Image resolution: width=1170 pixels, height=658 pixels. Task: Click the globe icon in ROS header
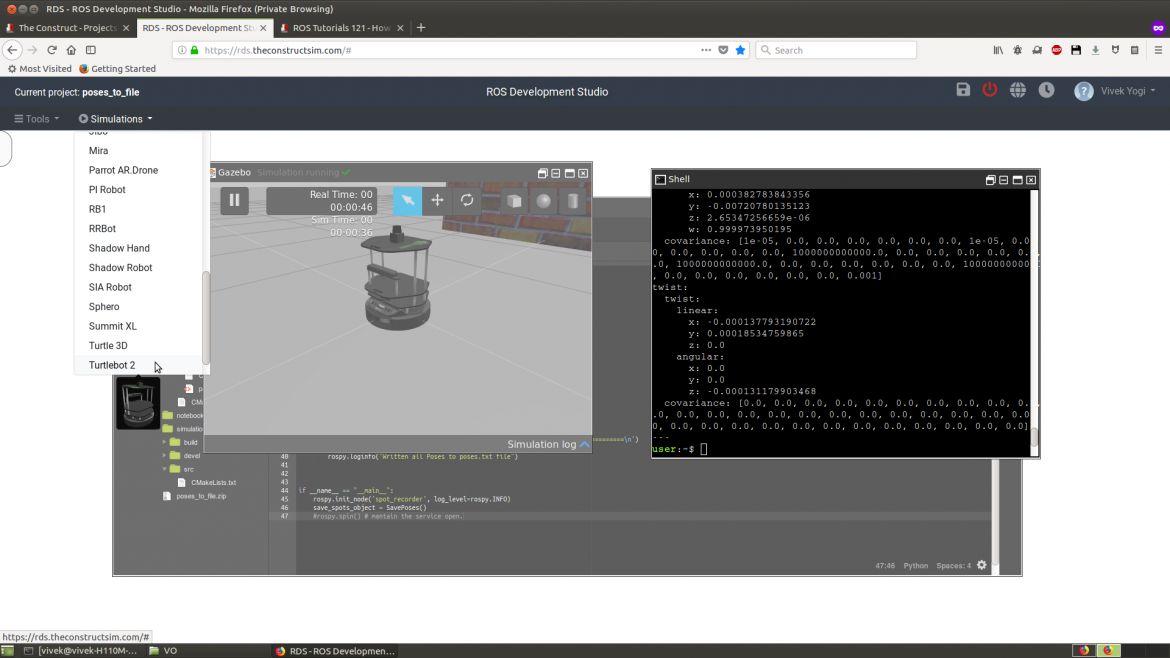1018,90
